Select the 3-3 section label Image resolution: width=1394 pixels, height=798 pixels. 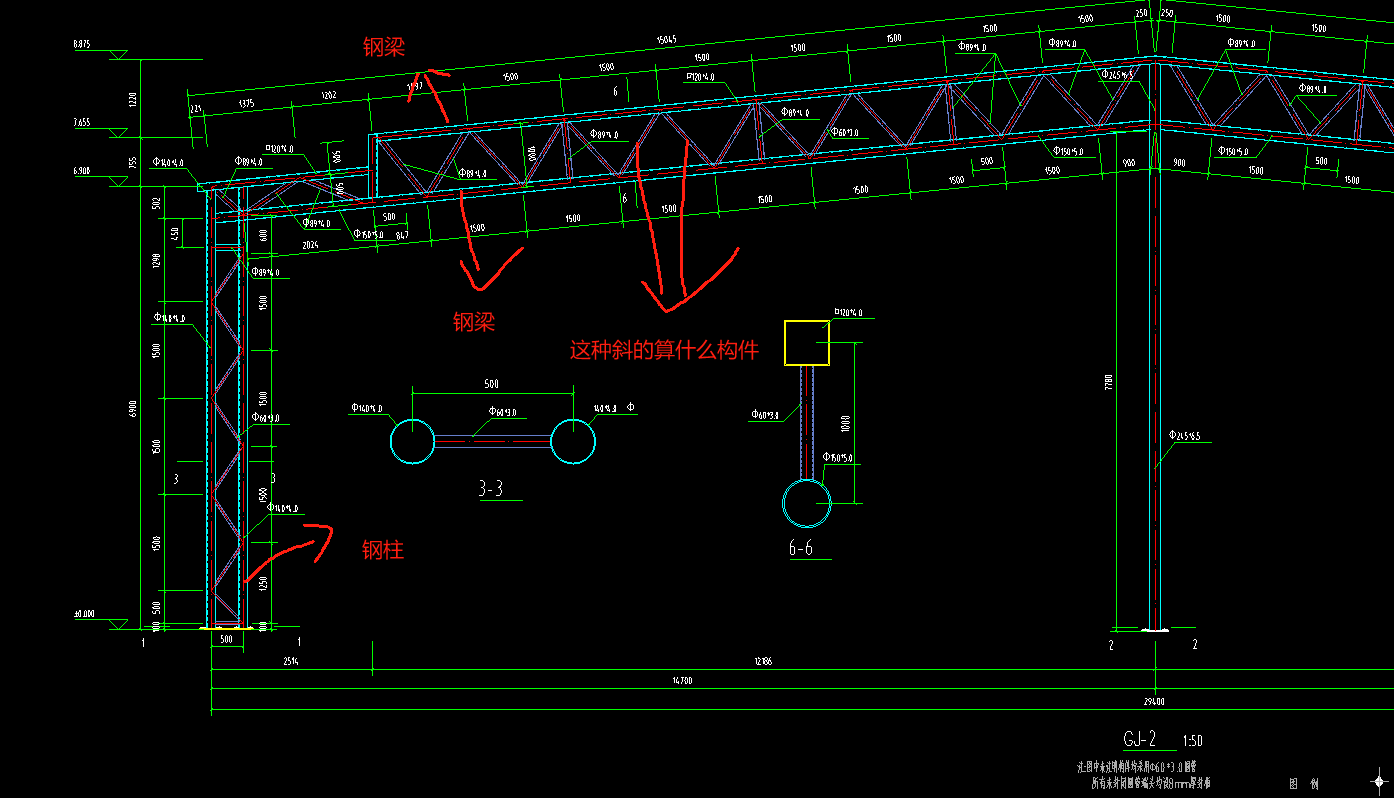pos(490,489)
